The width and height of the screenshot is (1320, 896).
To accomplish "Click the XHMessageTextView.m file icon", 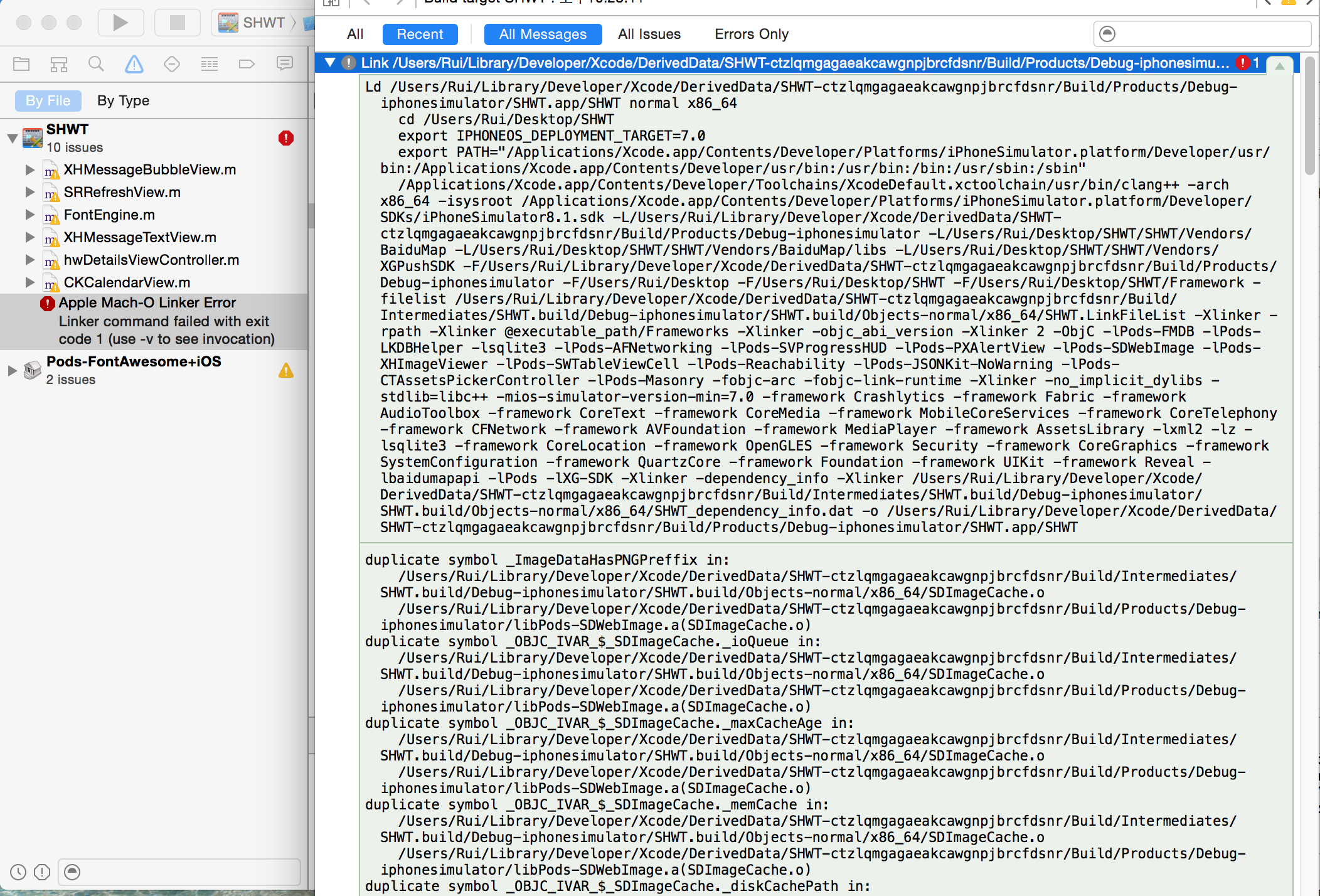I will point(51,238).
